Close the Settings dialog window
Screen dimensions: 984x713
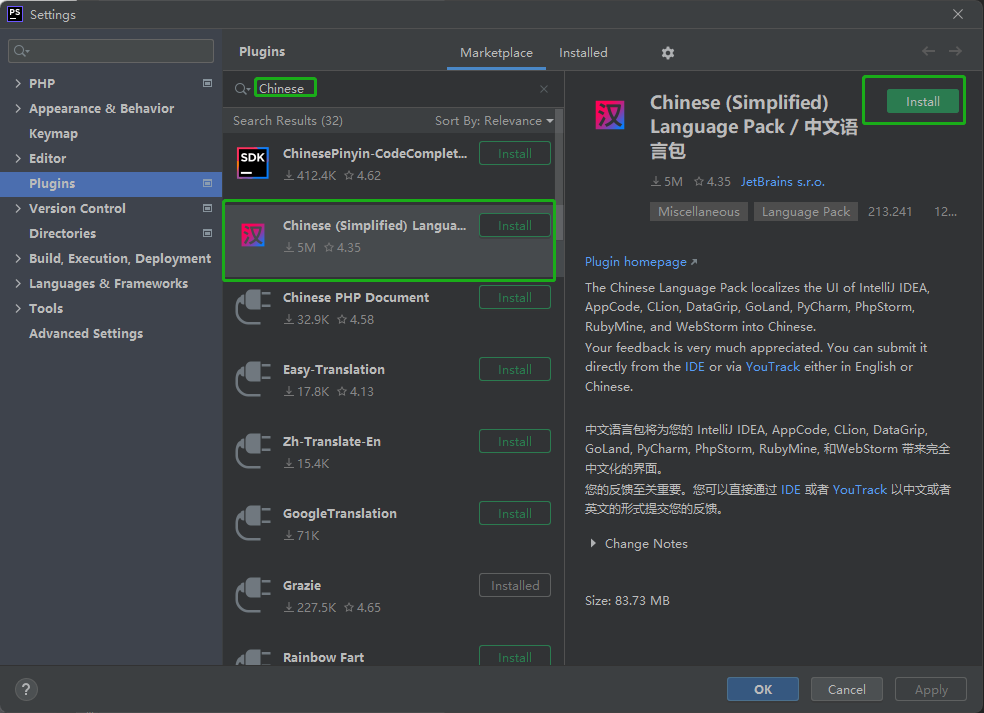tap(958, 14)
